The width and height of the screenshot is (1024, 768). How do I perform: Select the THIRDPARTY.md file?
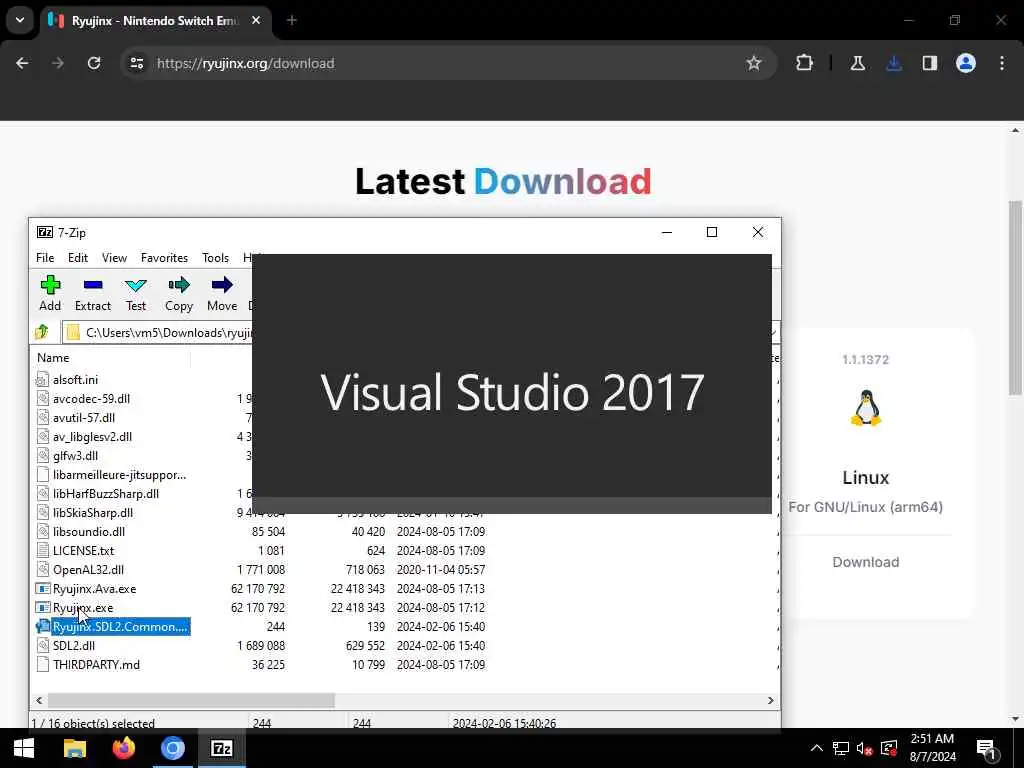click(x=96, y=665)
